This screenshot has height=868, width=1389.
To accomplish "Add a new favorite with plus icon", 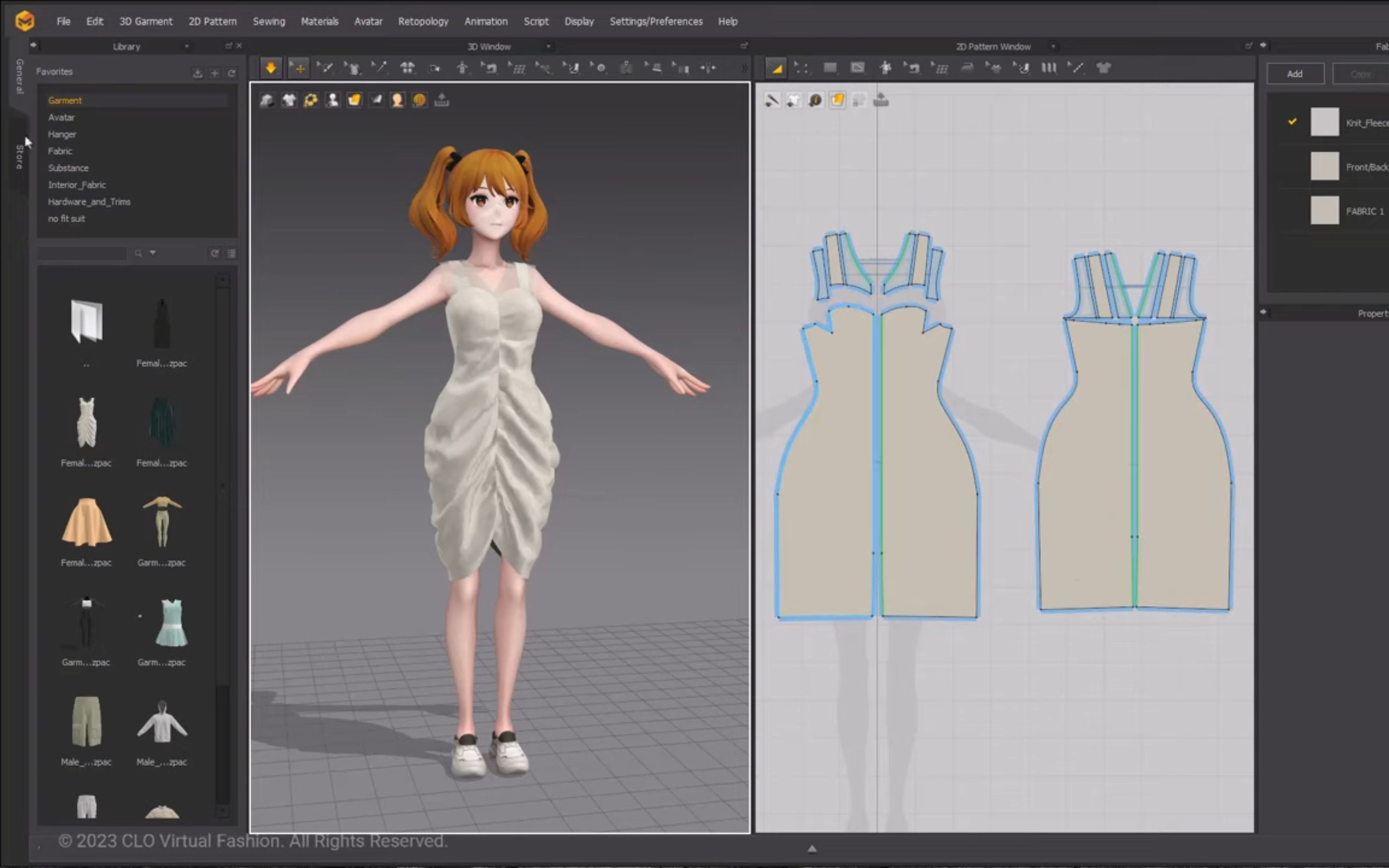I will pos(215,73).
